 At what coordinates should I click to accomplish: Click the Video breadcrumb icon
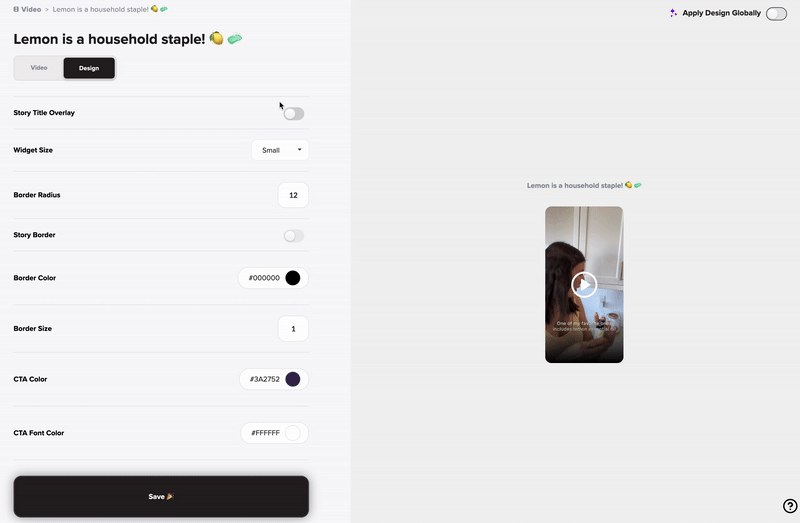pyautogui.click(x=16, y=9)
